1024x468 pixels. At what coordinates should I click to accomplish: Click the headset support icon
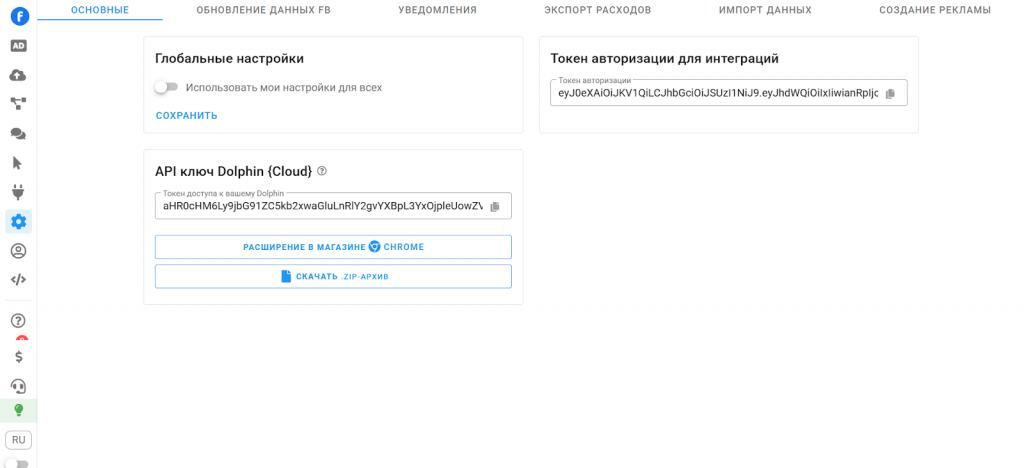coord(18,385)
